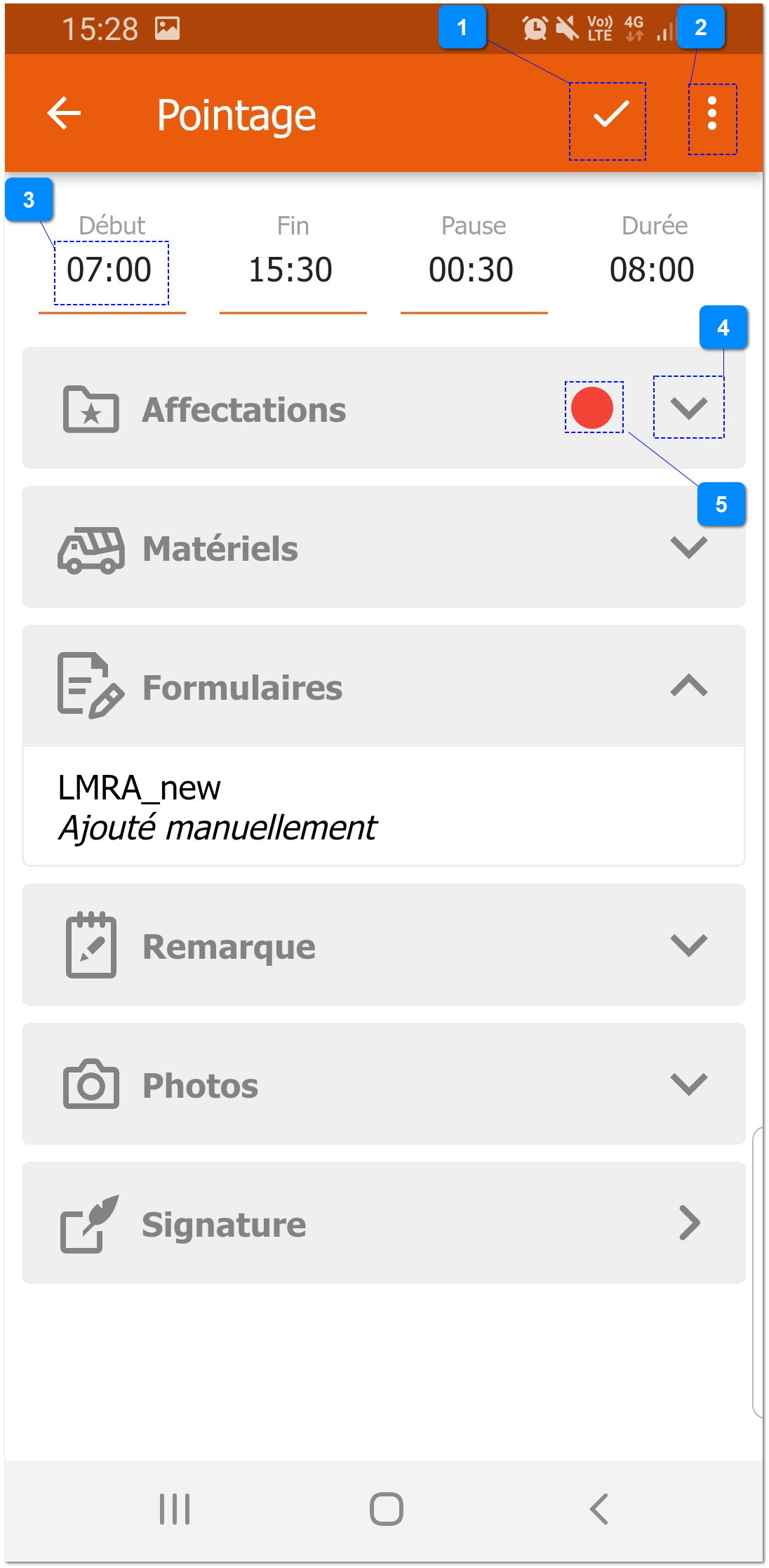Image resolution: width=769 pixels, height=1568 pixels.
Task: Expand the Remarque section chevron
Action: (688, 945)
